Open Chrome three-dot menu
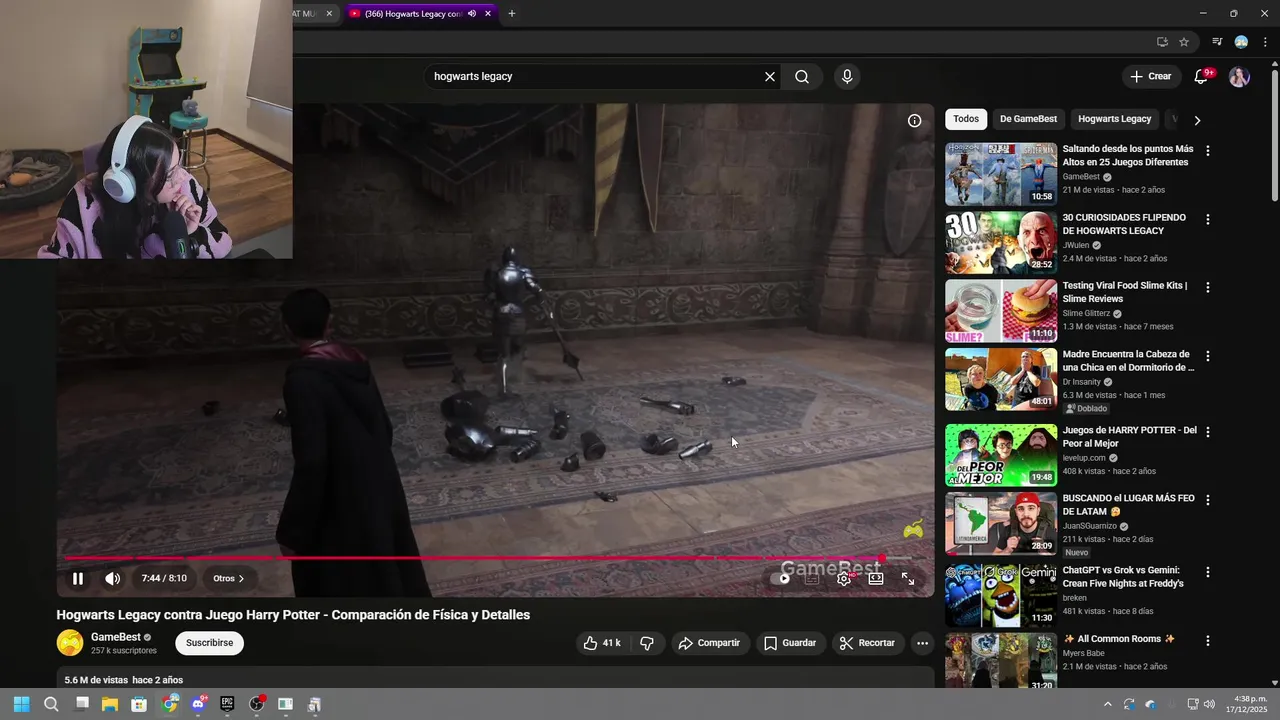This screenshot has height=720, width=1280. click(x=1266, y=42)
